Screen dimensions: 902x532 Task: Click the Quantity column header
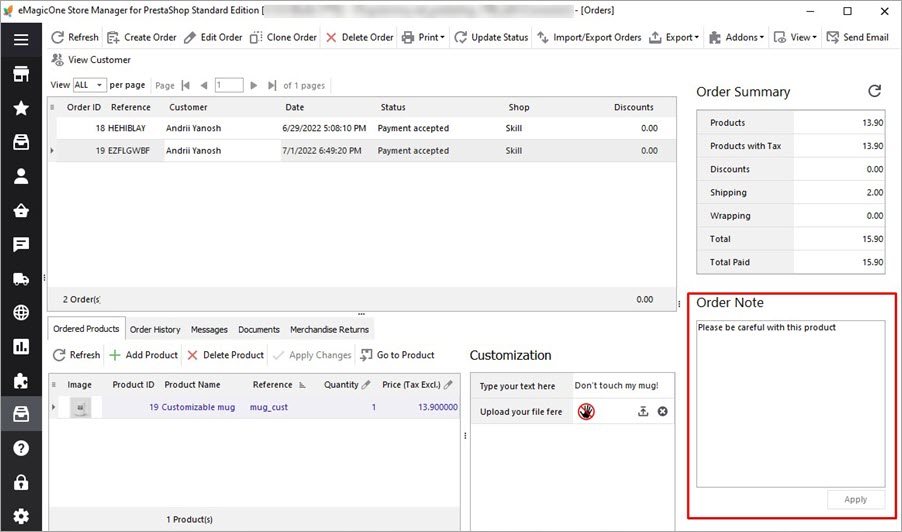(x=346, y=385)
